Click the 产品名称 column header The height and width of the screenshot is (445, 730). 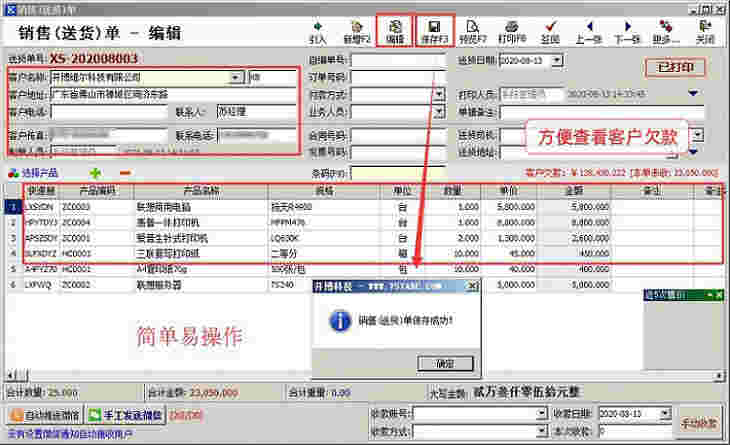pos(201,190)
